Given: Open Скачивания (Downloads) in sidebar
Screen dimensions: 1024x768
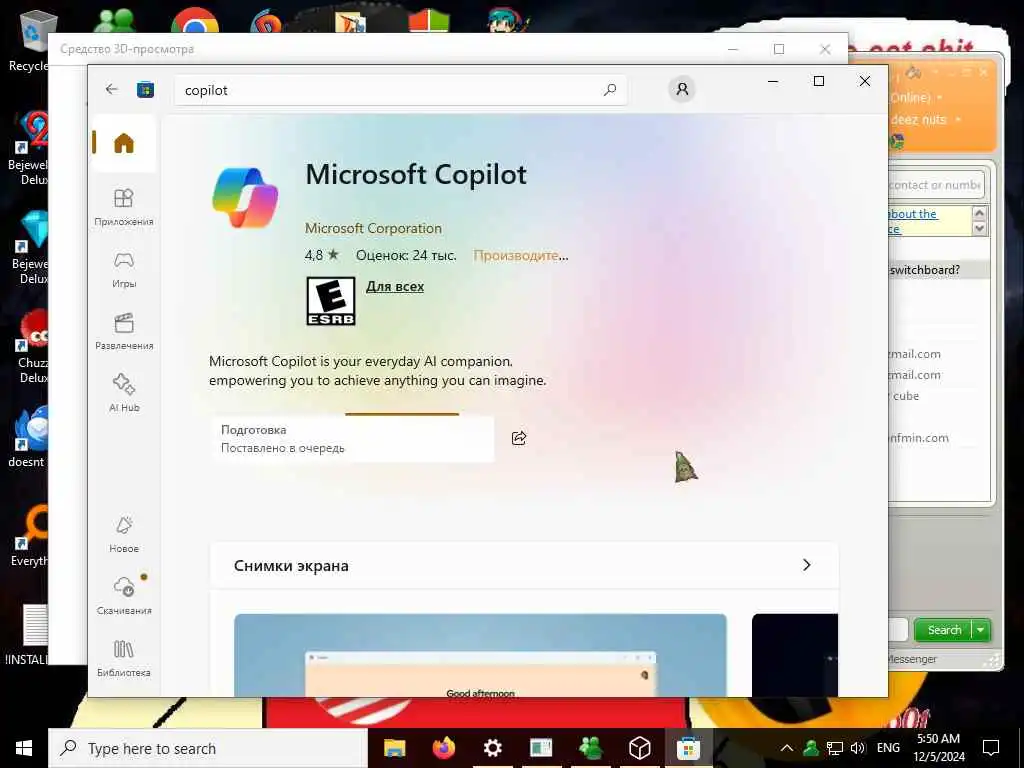Looking at the screenshot, I should click(x=124, y=596).
